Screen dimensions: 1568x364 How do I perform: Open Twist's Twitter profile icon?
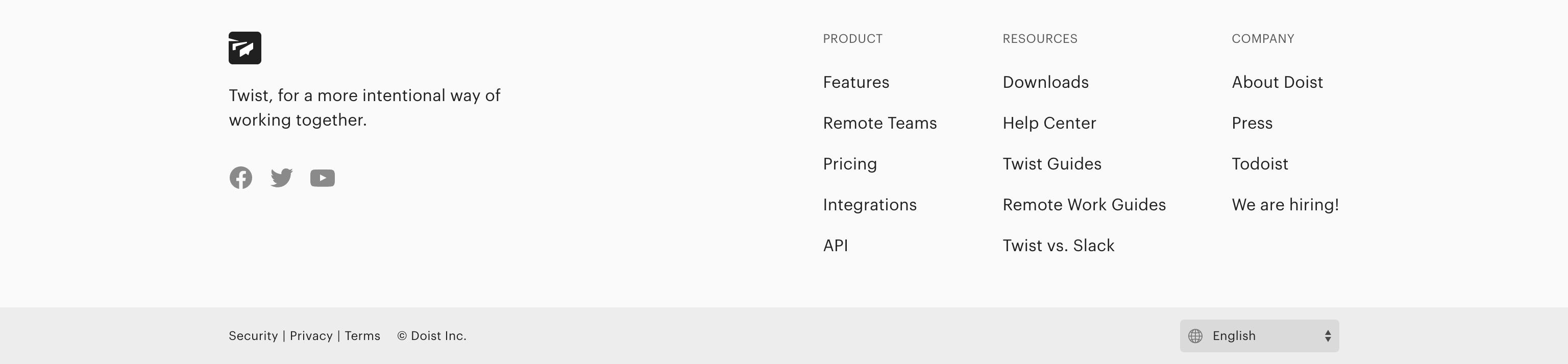(x=282, y=178)
